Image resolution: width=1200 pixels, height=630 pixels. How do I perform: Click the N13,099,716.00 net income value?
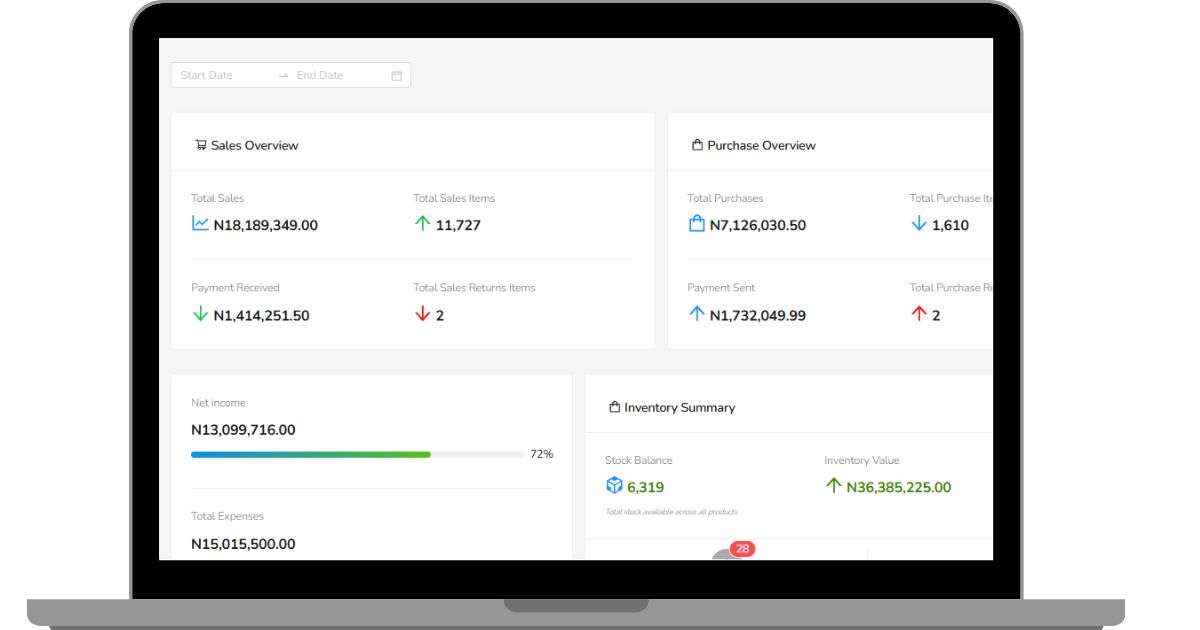tap(243, 430)
